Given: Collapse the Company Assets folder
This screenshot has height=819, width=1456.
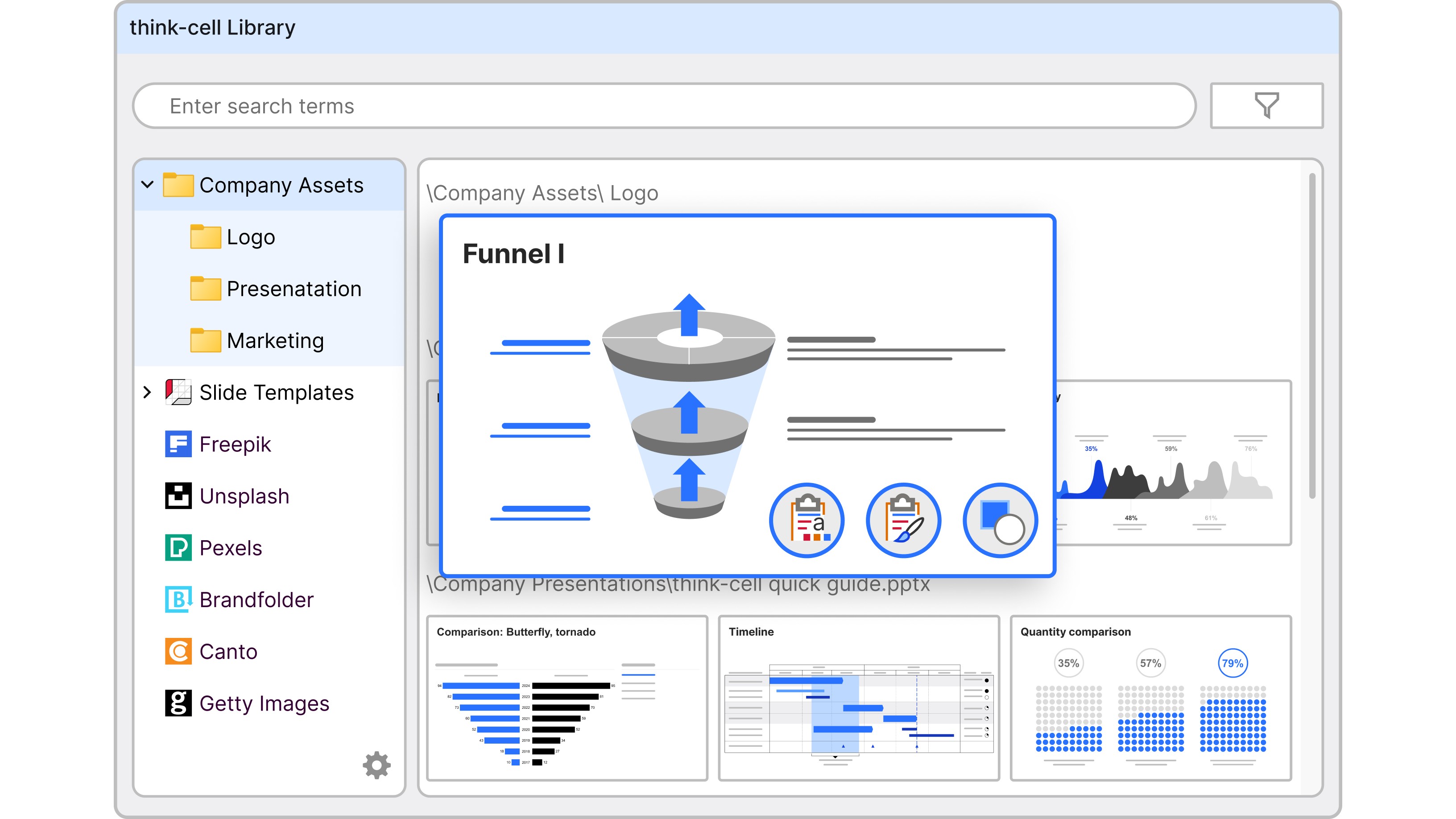Looking at the screenshot, I should tap(148, 185).
